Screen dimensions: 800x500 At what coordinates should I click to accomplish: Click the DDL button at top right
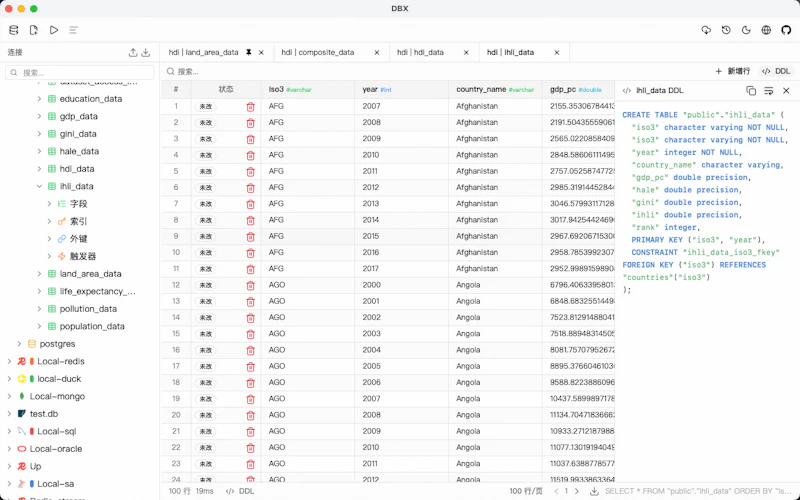click(x=776, y=71)
